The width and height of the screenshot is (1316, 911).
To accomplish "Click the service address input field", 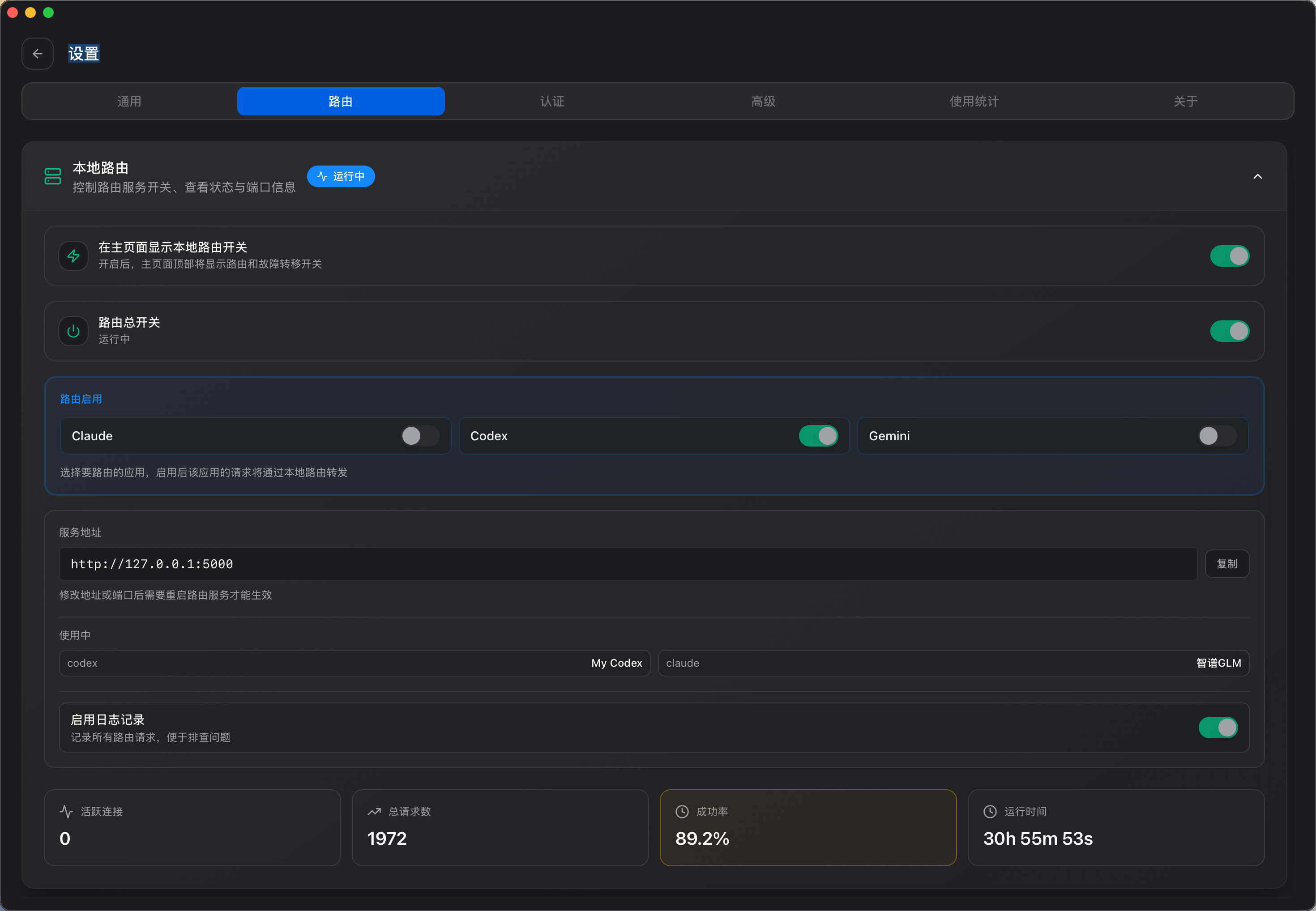I will [628, 564].
